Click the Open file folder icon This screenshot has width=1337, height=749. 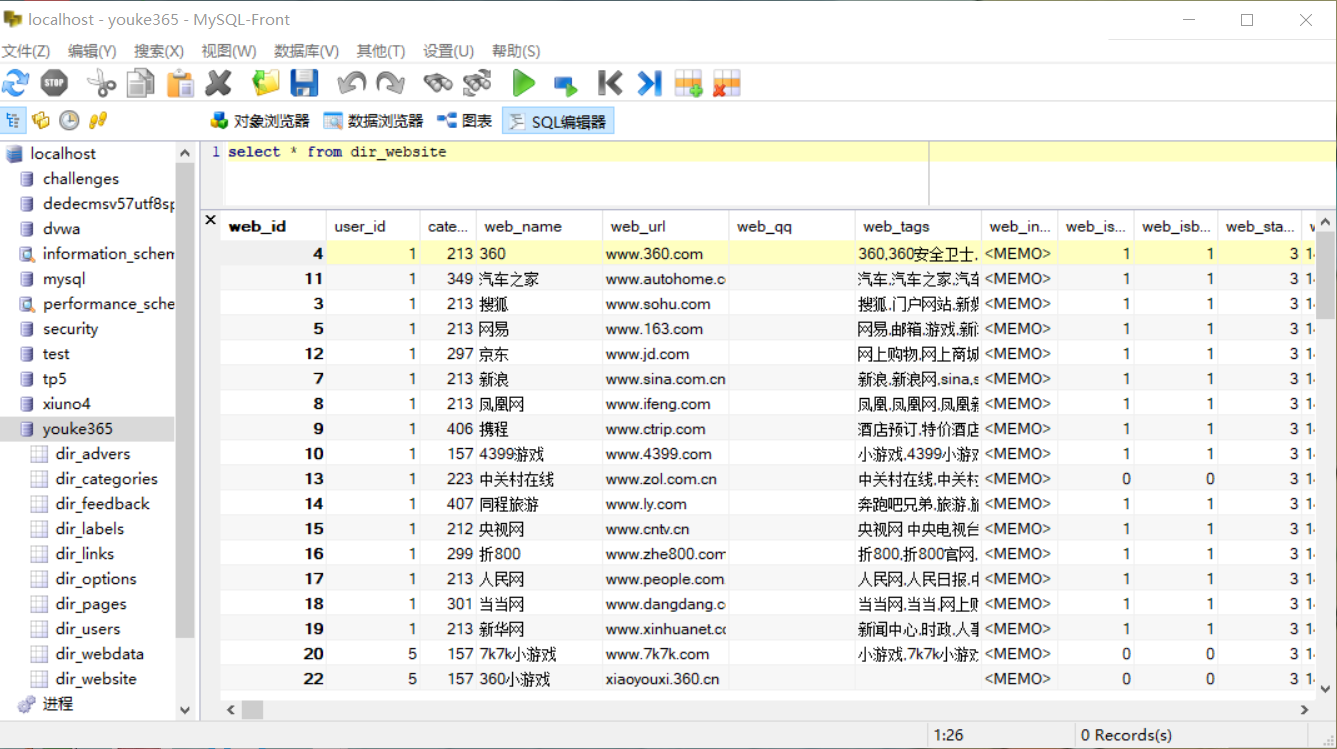tap(265, 83)
